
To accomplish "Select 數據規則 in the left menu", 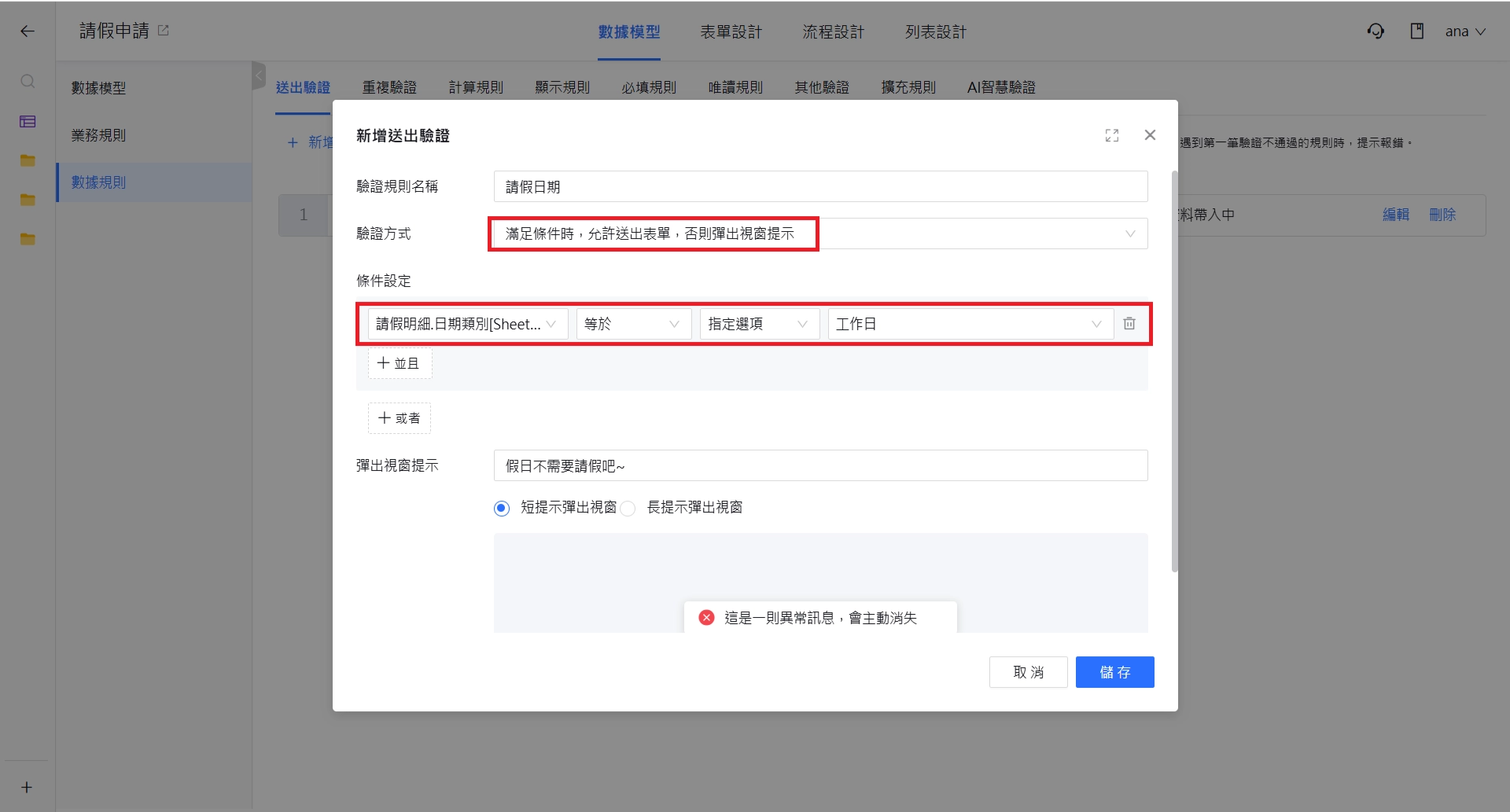I will click(x=154, y=182).
